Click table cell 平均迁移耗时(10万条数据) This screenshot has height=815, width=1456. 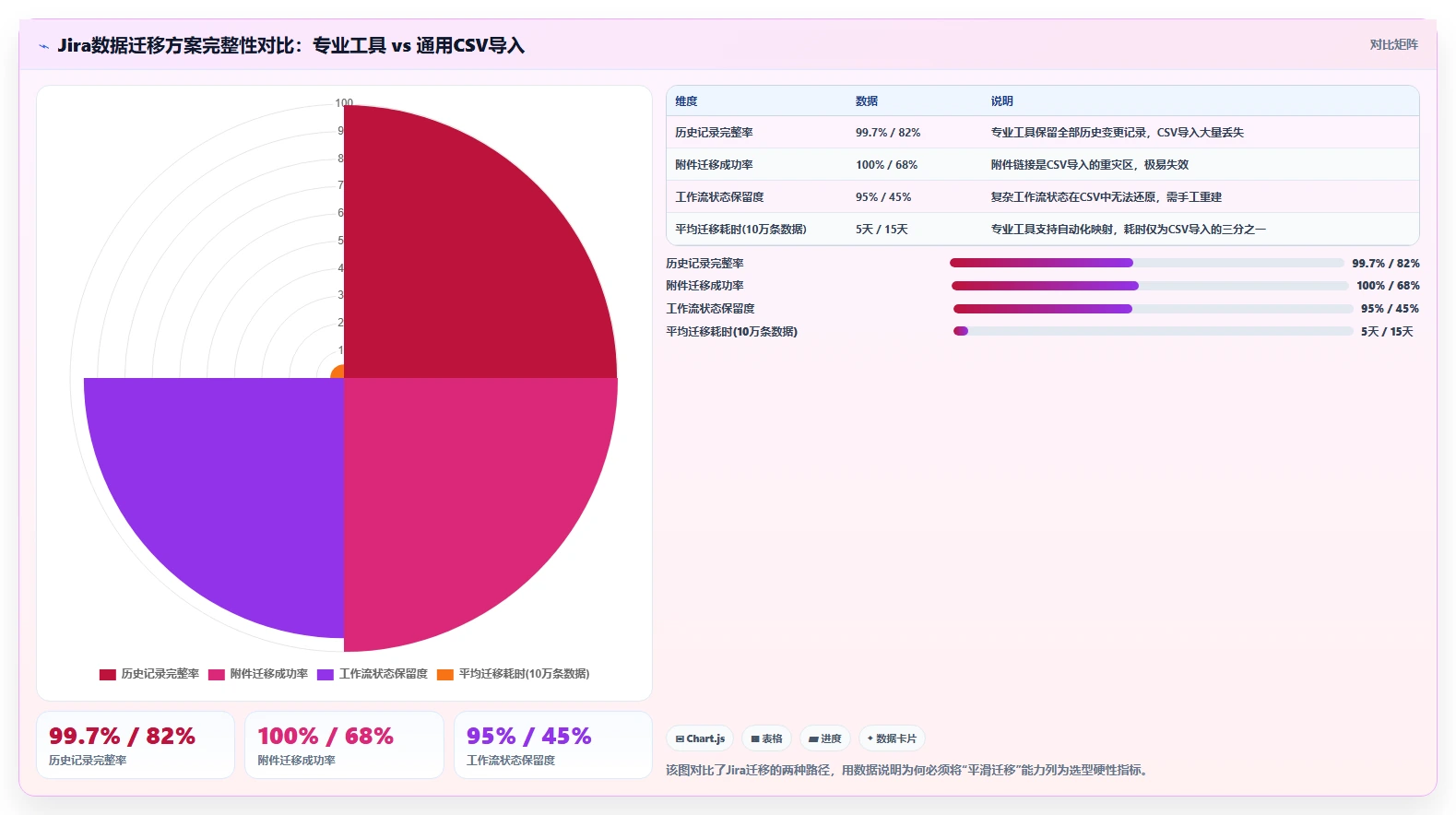[740, 230]
